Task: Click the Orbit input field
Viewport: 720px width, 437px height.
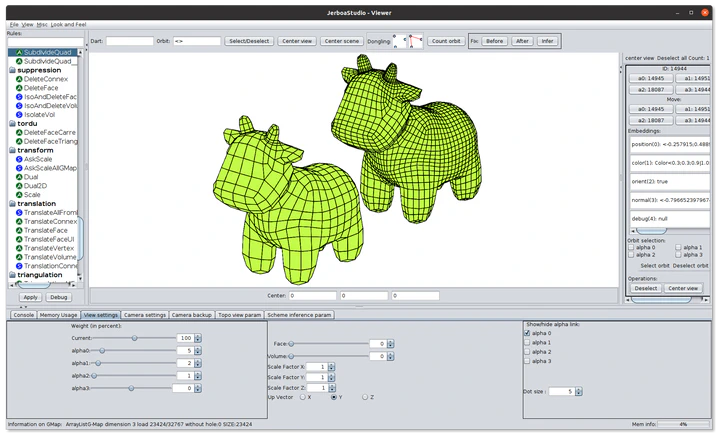Action: coord(197,41)
